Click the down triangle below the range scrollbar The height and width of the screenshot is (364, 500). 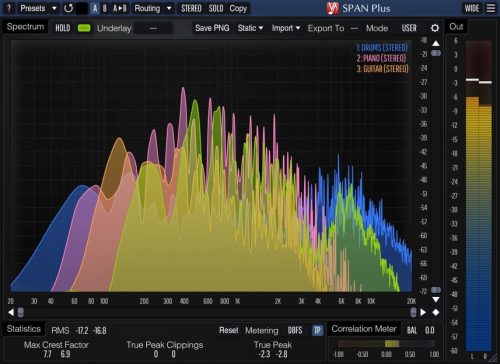point(436,299)
